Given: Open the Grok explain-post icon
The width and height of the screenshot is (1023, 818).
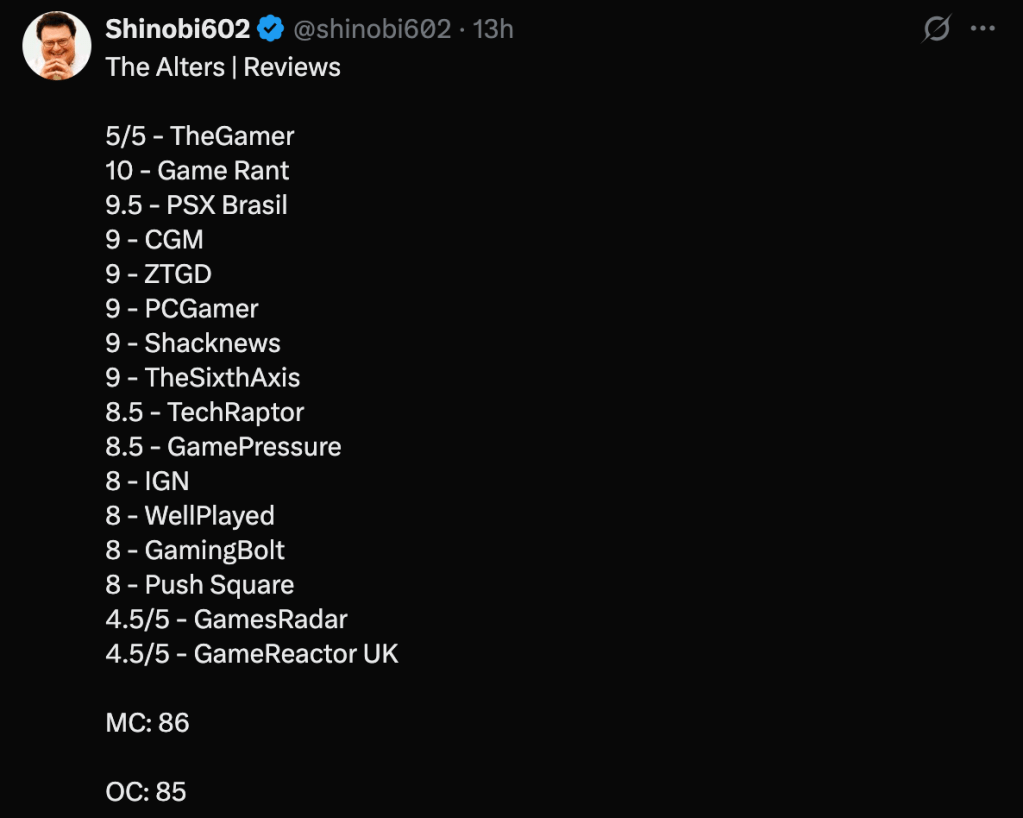Looking at the screenshot, I should 936,30.
